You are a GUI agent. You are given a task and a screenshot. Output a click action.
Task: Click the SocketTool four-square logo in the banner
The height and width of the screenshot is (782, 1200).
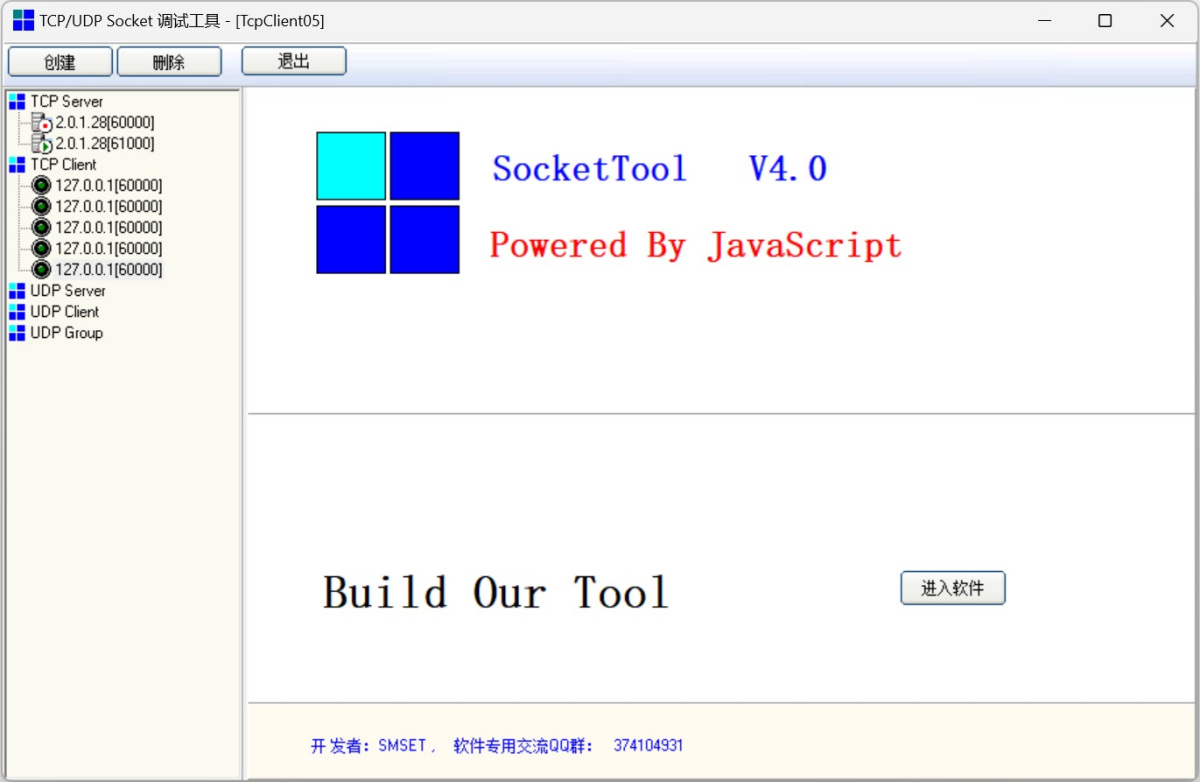pos(387,202)
